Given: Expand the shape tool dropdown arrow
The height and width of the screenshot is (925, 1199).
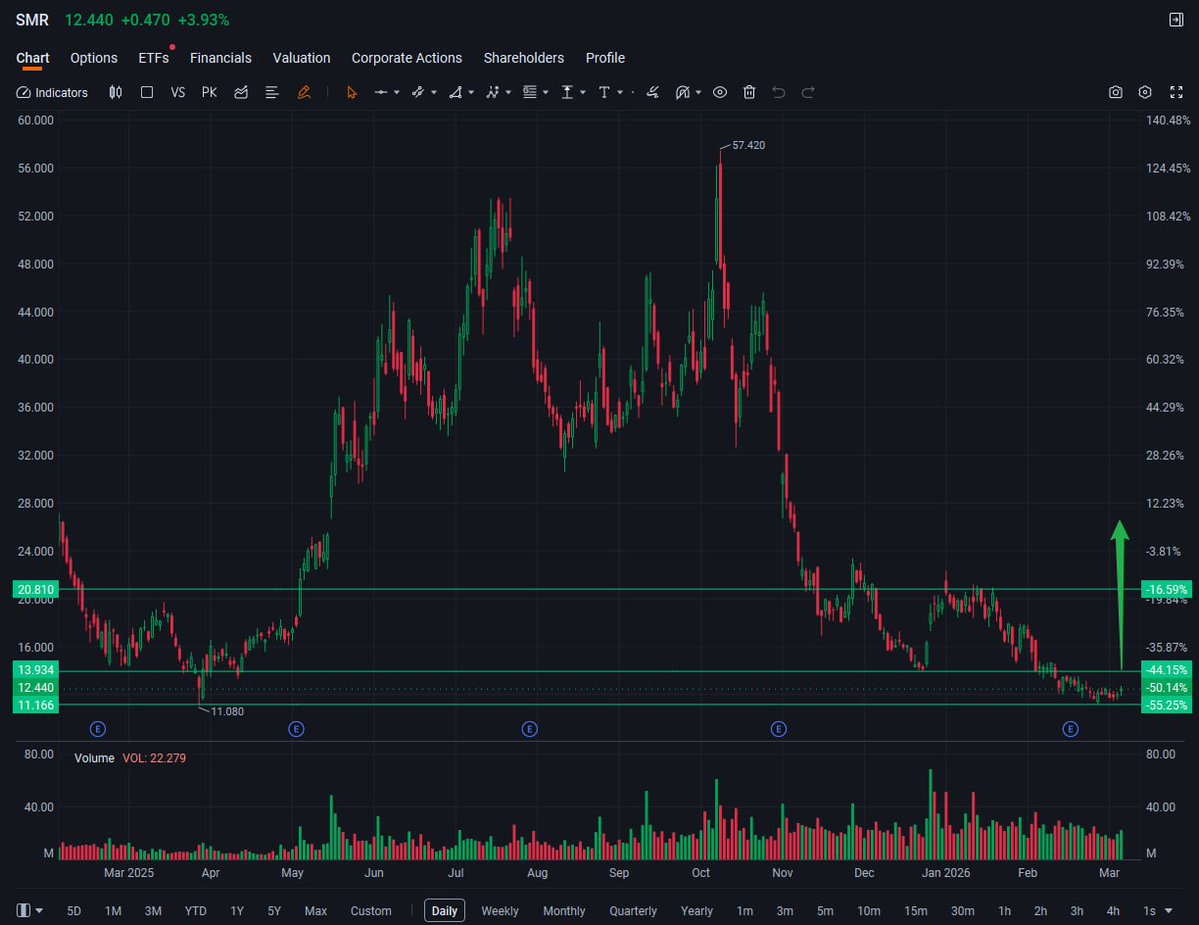Looking at the screenshot, I should (x=471, y=92).
